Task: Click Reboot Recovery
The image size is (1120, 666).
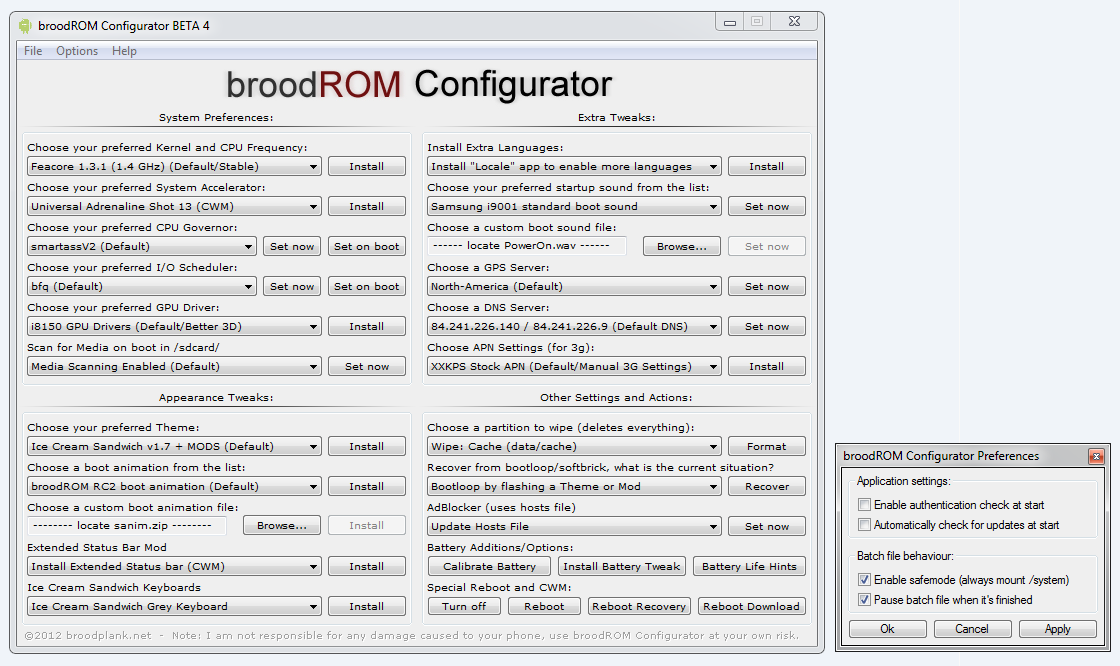Action: [x=639, y=607]
